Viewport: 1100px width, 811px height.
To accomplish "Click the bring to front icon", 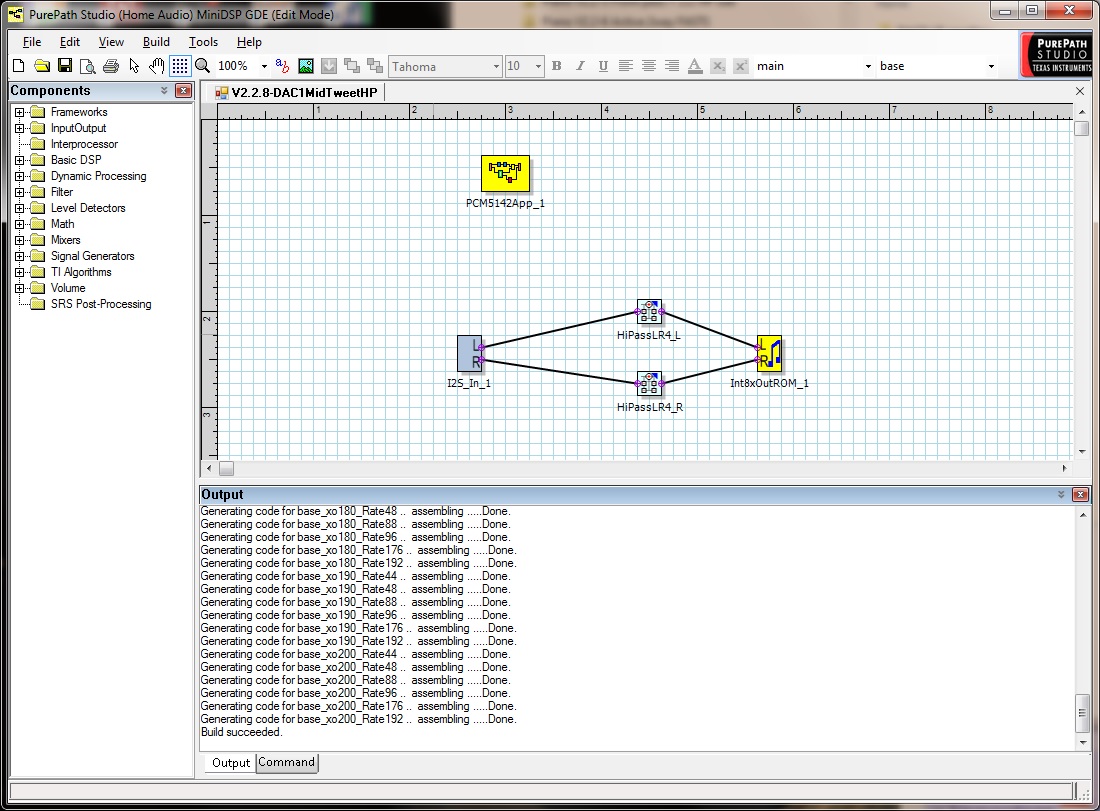I will tap(352, 66).
